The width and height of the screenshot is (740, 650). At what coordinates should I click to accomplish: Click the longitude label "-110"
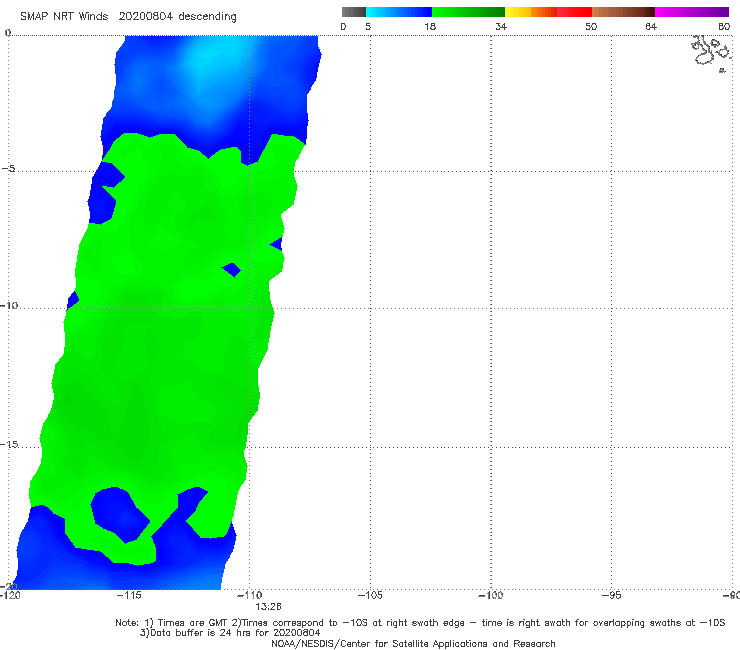[x=249, y=595]
